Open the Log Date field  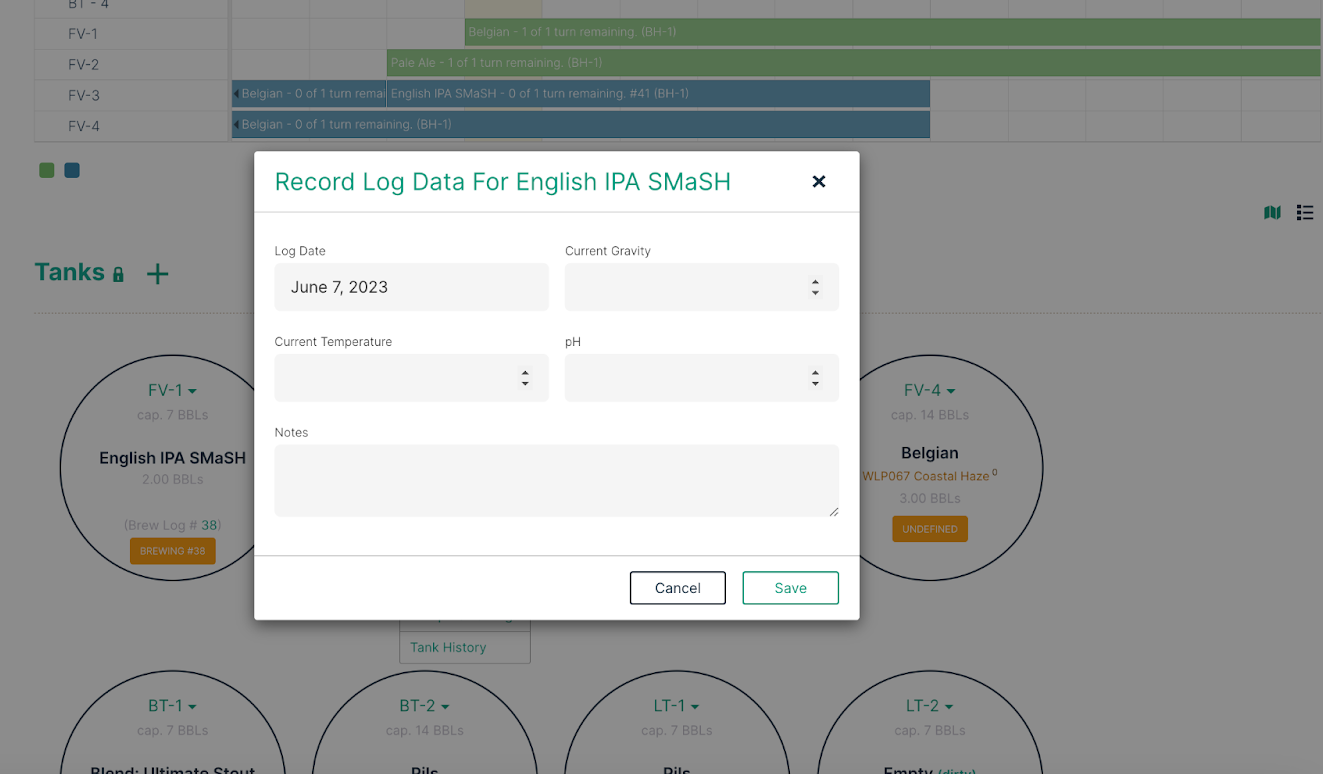[411, 287]
